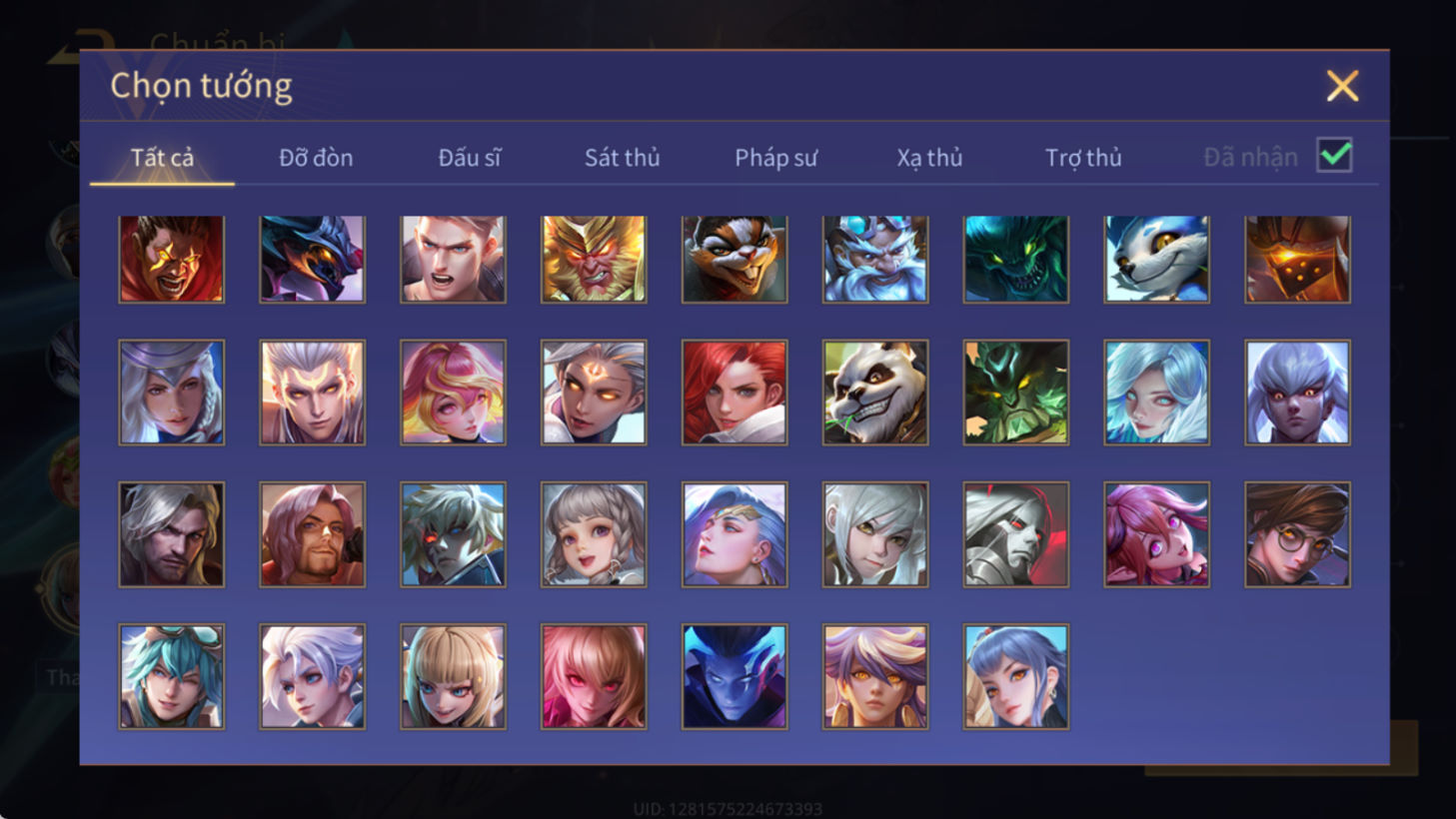Select the teal-haired hero with goggles
The height and width of the screenshot is (819, 1456).
(x=172, y=676)
